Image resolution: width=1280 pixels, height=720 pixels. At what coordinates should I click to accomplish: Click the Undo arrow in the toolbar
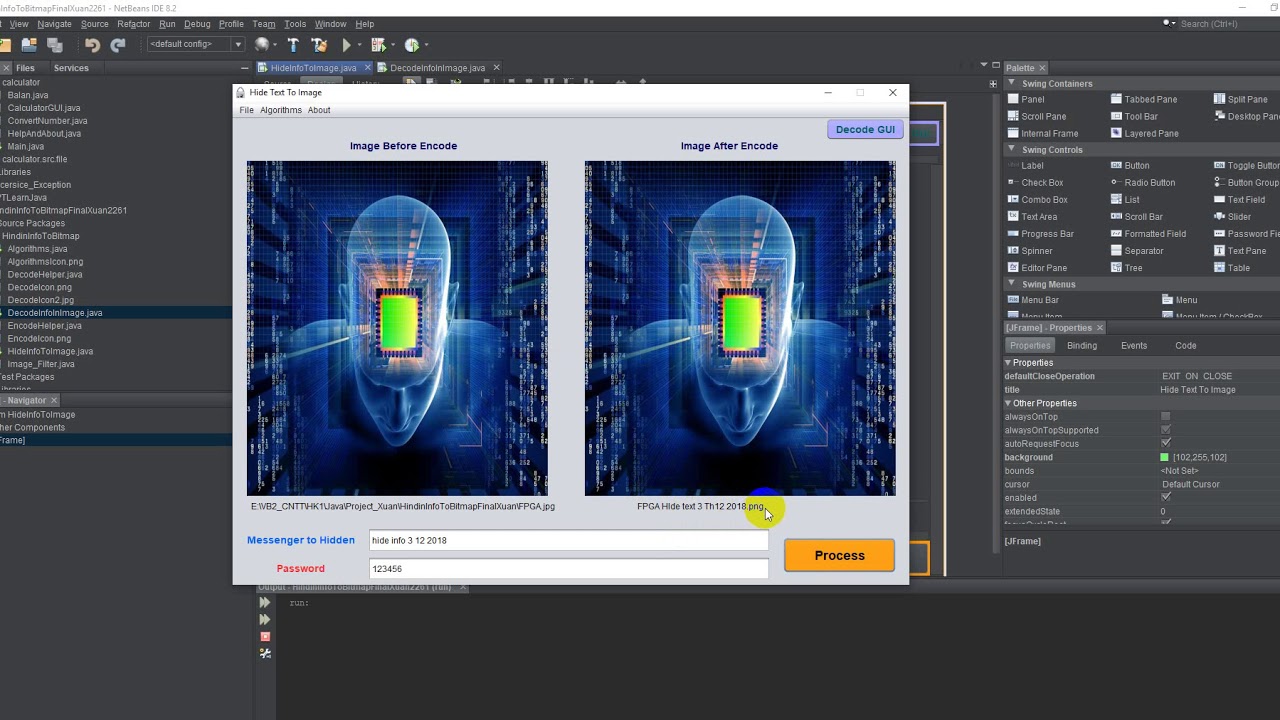click(92, 45)
